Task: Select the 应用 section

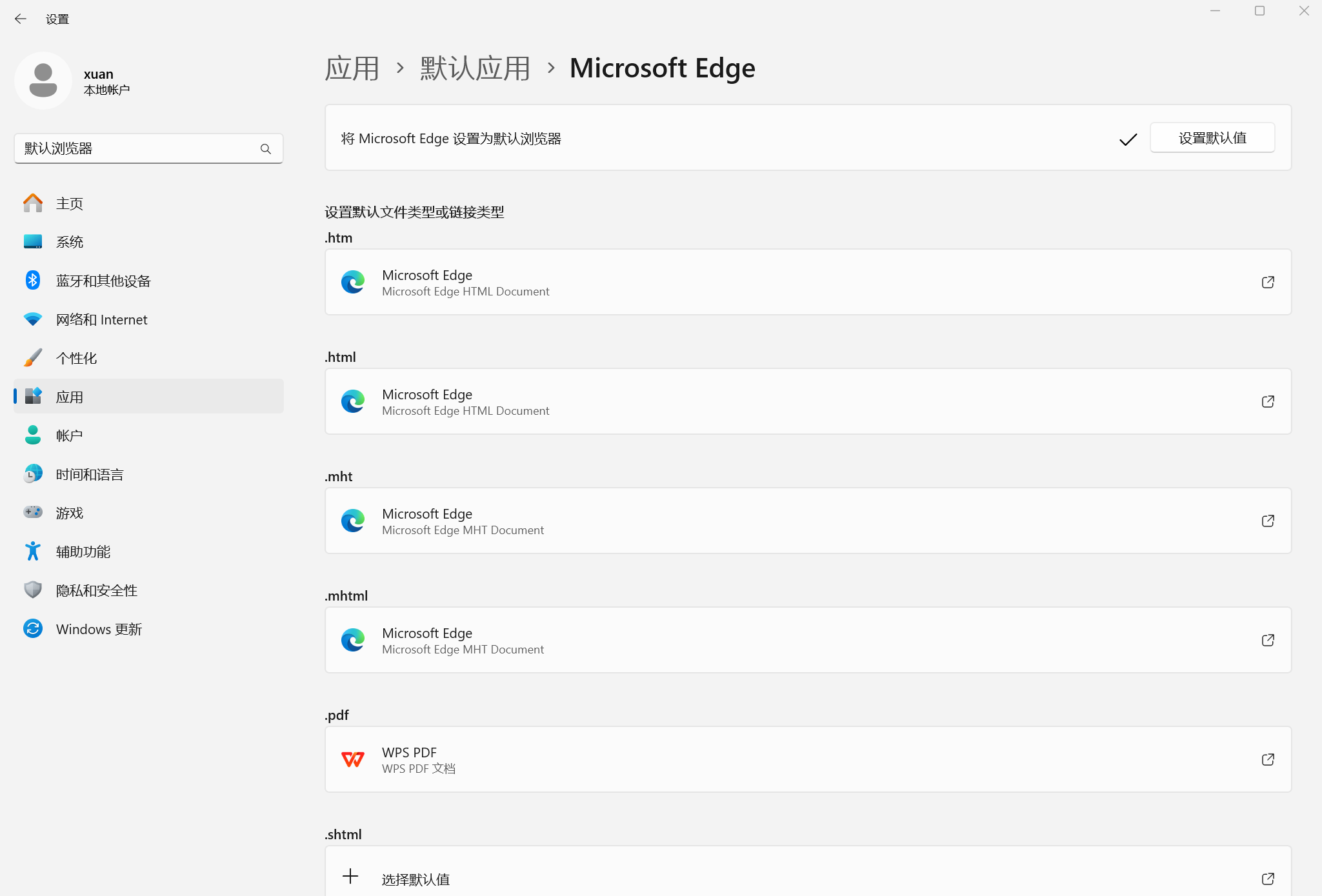Action: tap(148, 397)
